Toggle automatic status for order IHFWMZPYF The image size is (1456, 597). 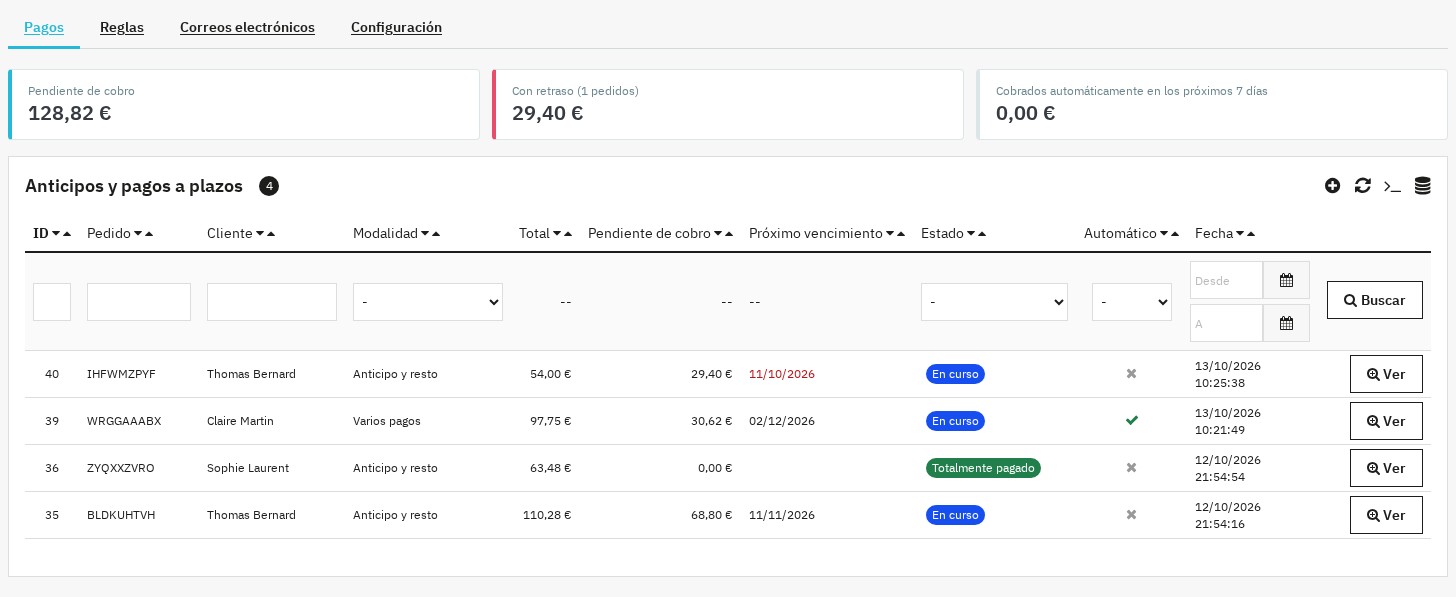pyautogui.click(x=1131, y=374)
